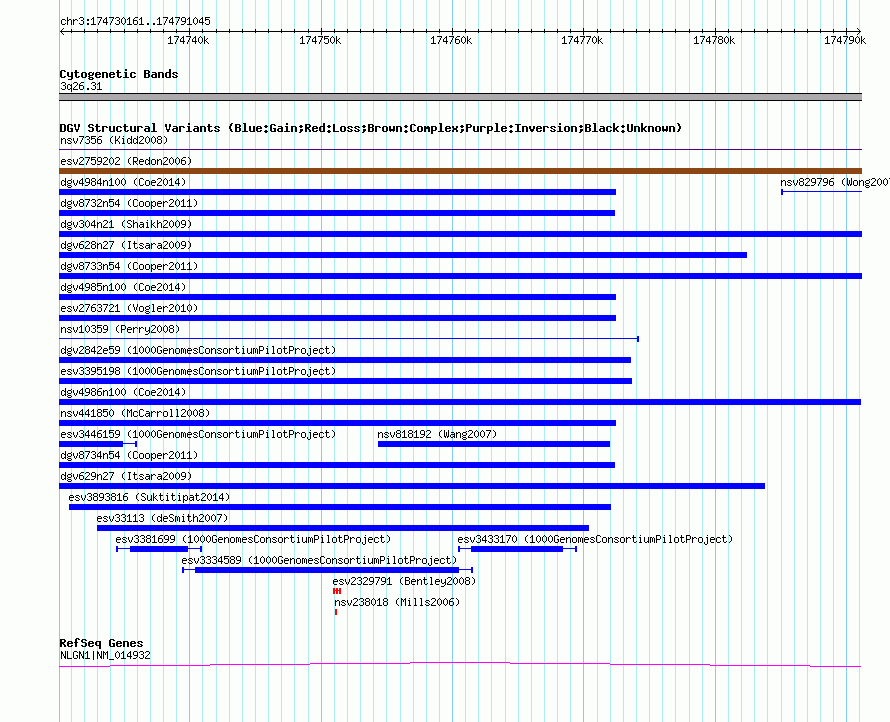Click the RefSeq Genes track title
Viewport: 890px width, 722px height.
[x=101, y=643]
